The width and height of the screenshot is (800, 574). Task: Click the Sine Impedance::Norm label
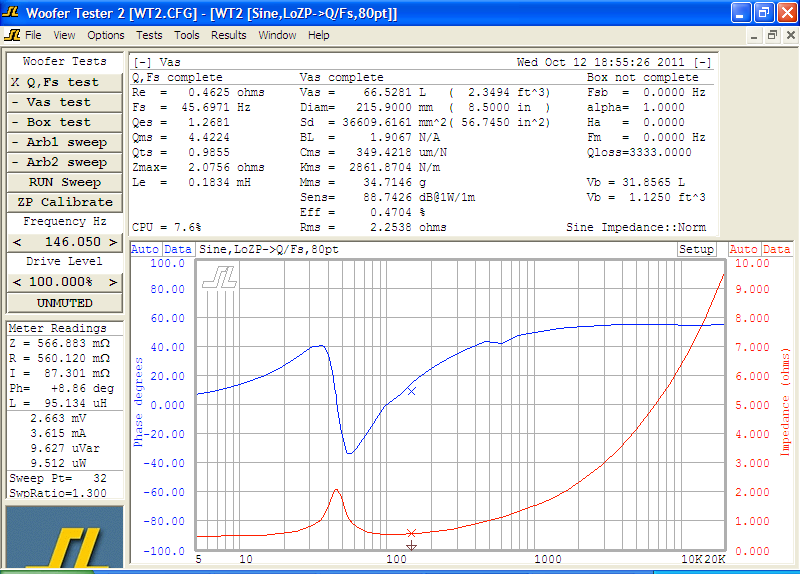pyautogui.click(x=636, y=227)
